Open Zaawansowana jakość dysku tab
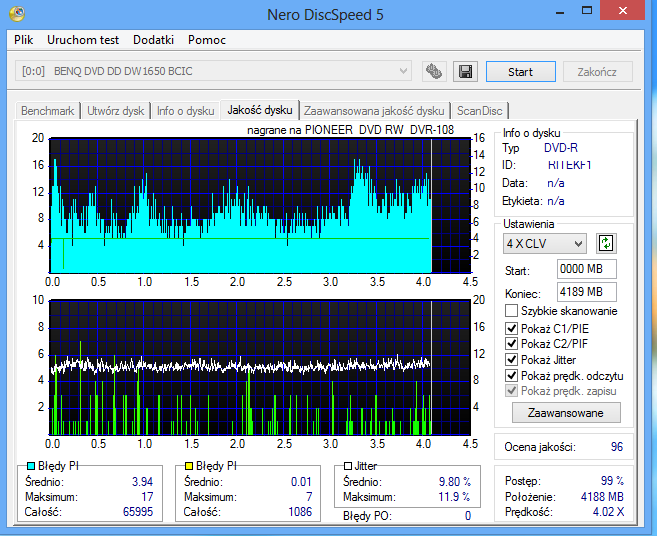 [x=374, y=111]
